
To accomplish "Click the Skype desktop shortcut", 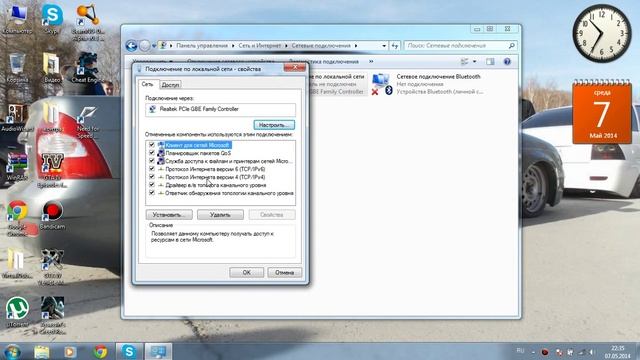I will click(x=52, y=18).
